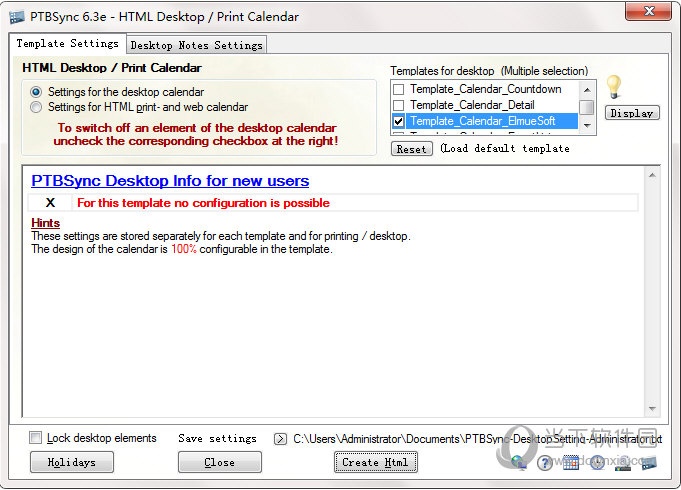This screenshot has width=681, height=490.
Task: Click the template list scroll up arrow
Action: 587,89
